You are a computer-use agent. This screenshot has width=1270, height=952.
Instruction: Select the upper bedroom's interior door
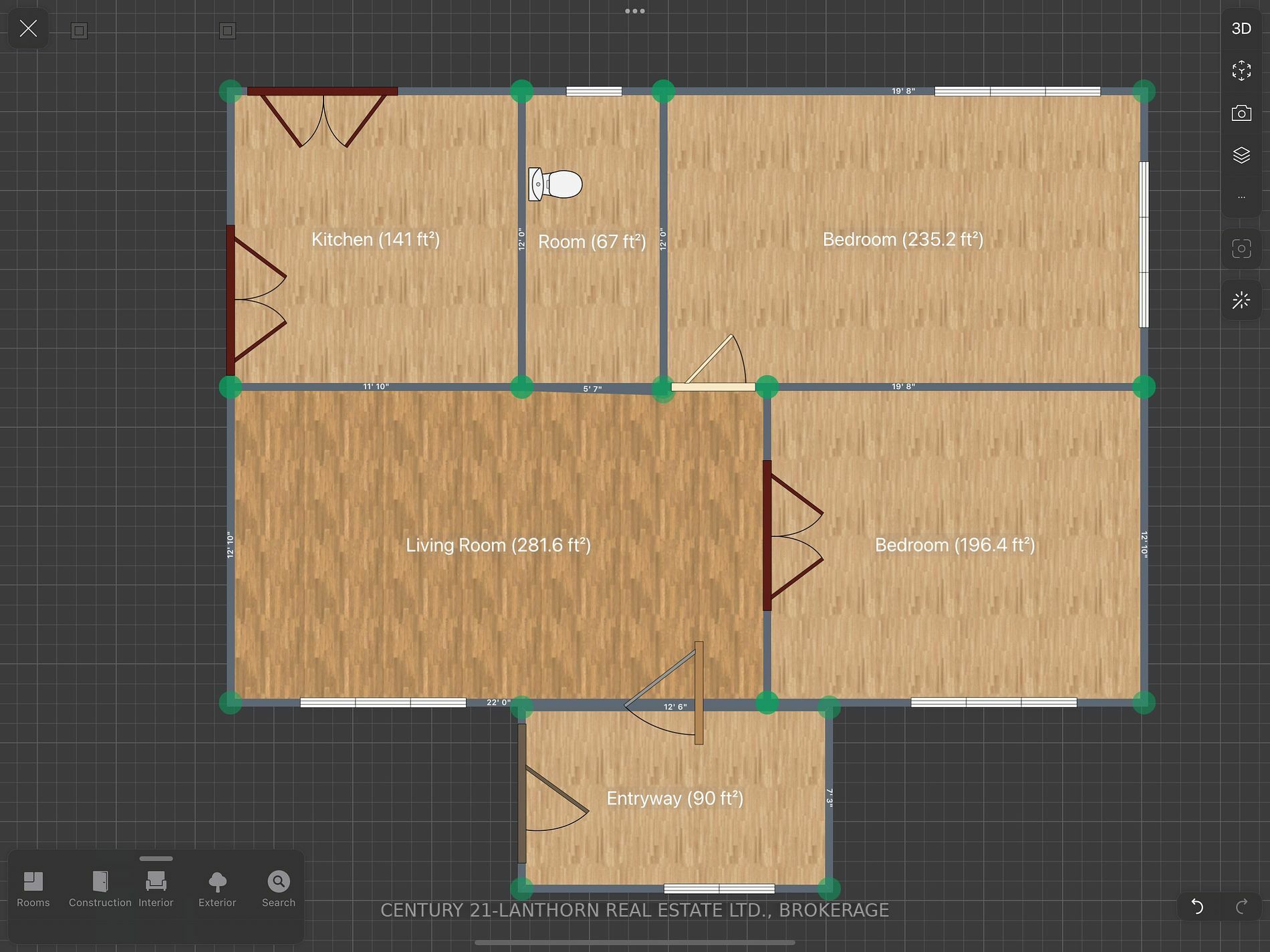click(713, 363)
